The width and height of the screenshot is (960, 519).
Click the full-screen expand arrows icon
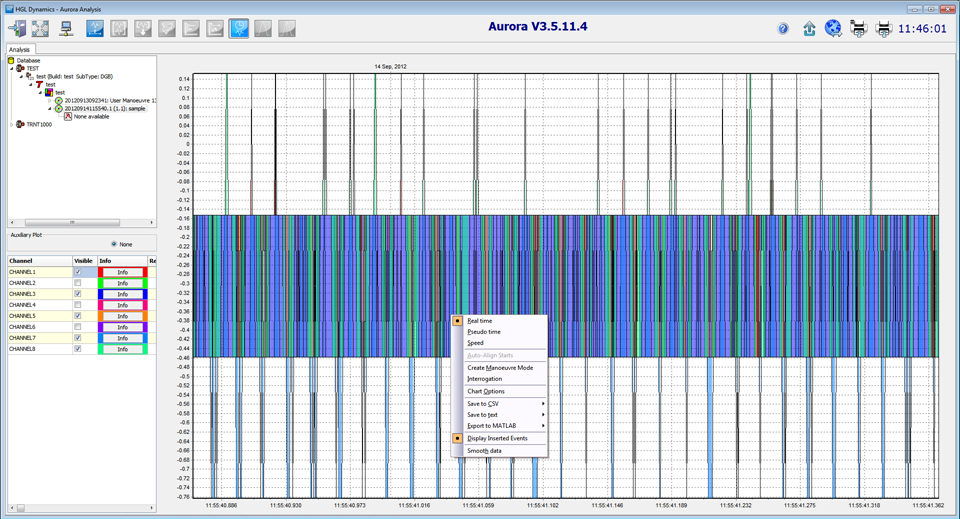pos(41,29)
